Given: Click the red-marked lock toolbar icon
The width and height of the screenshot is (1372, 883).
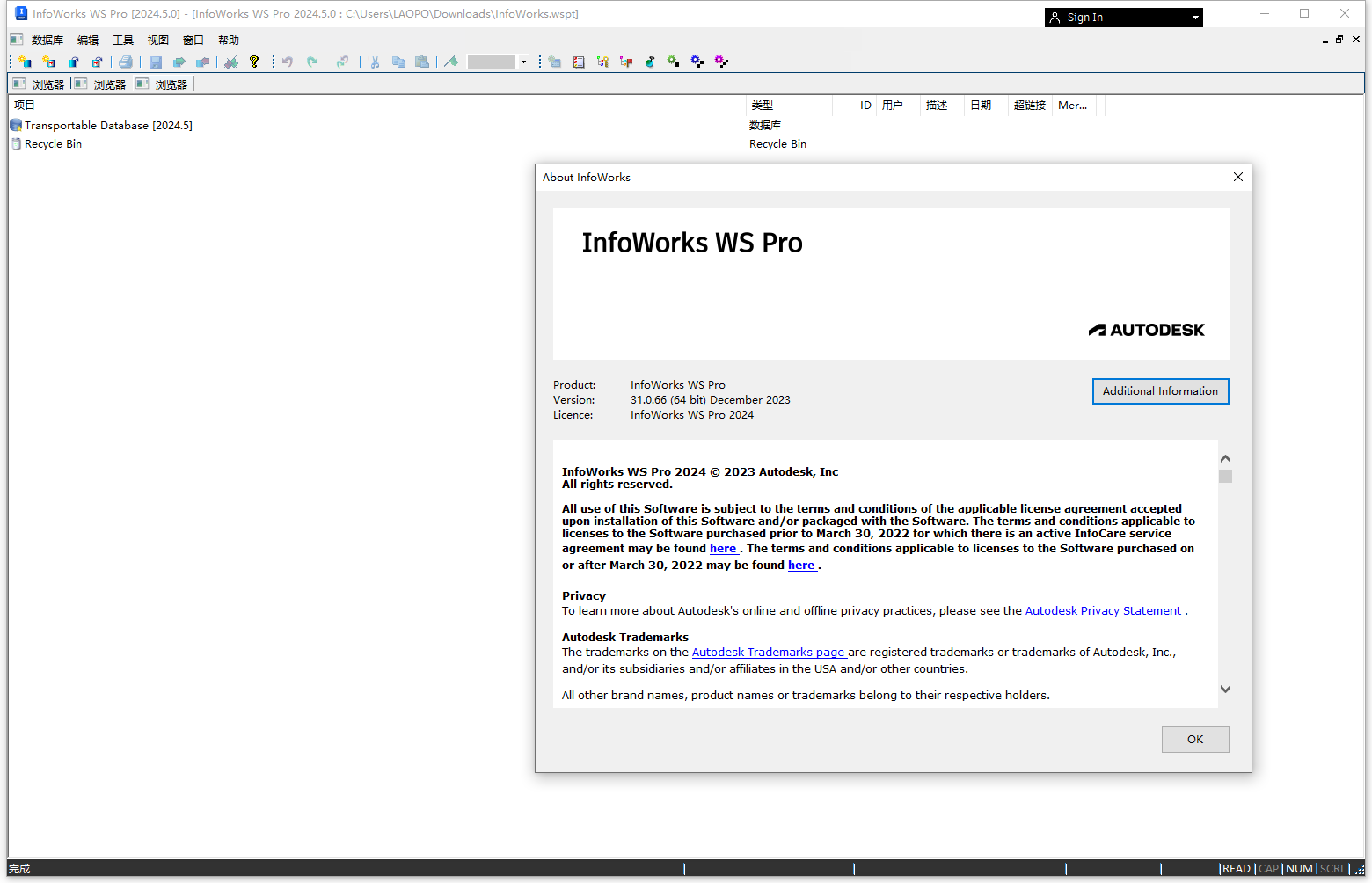Looking at the screenshot, I should [97, 62].
